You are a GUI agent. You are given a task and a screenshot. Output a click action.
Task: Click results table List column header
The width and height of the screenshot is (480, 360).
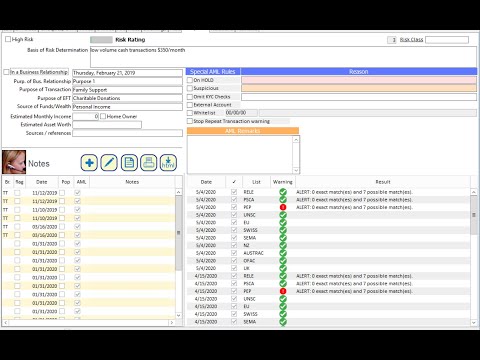pos(256,182)
